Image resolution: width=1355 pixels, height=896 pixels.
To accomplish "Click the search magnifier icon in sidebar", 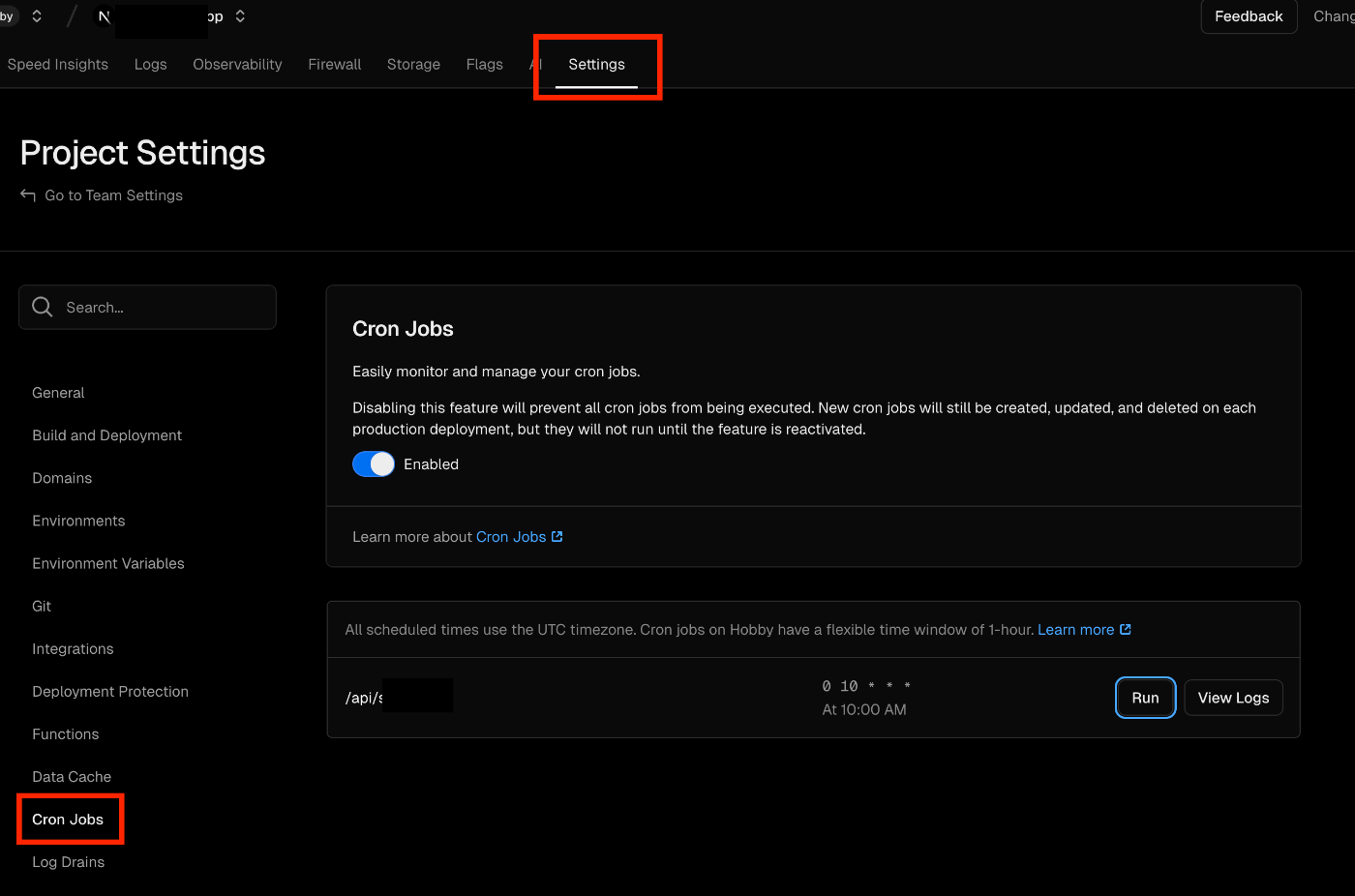I will pos(43,307).
